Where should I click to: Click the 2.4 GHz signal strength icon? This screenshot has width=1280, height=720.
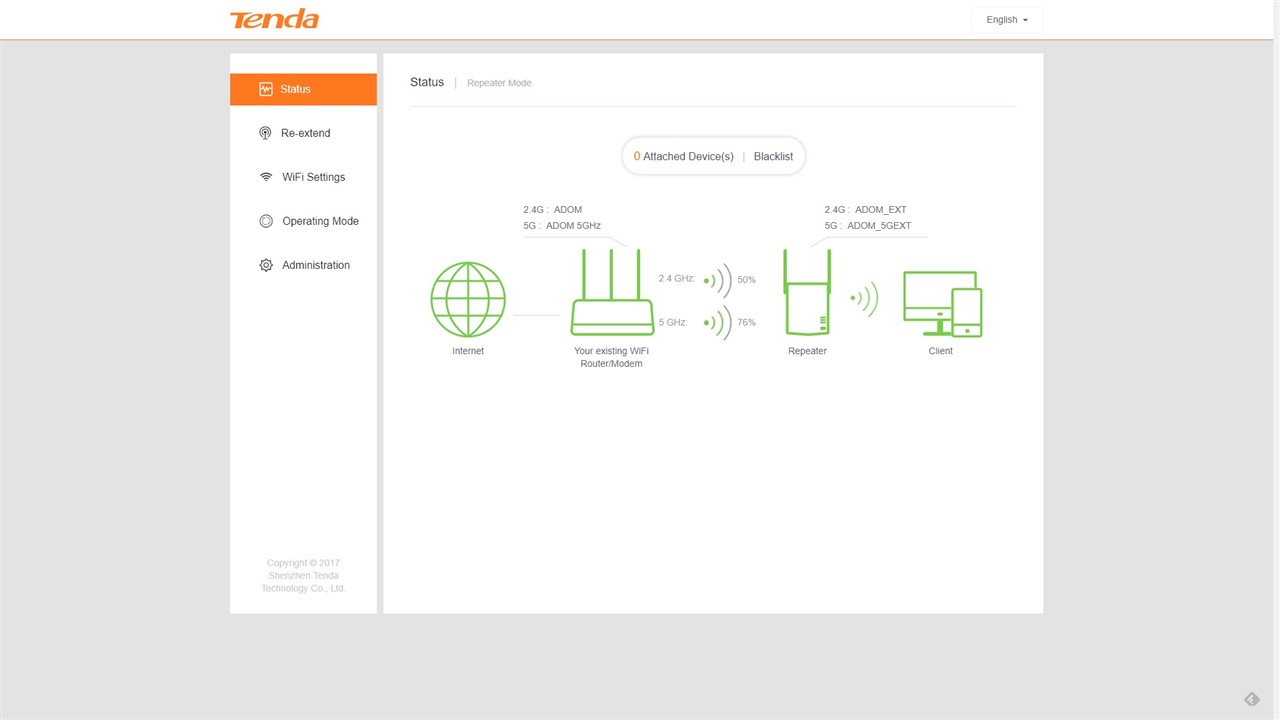coord(717,280)
